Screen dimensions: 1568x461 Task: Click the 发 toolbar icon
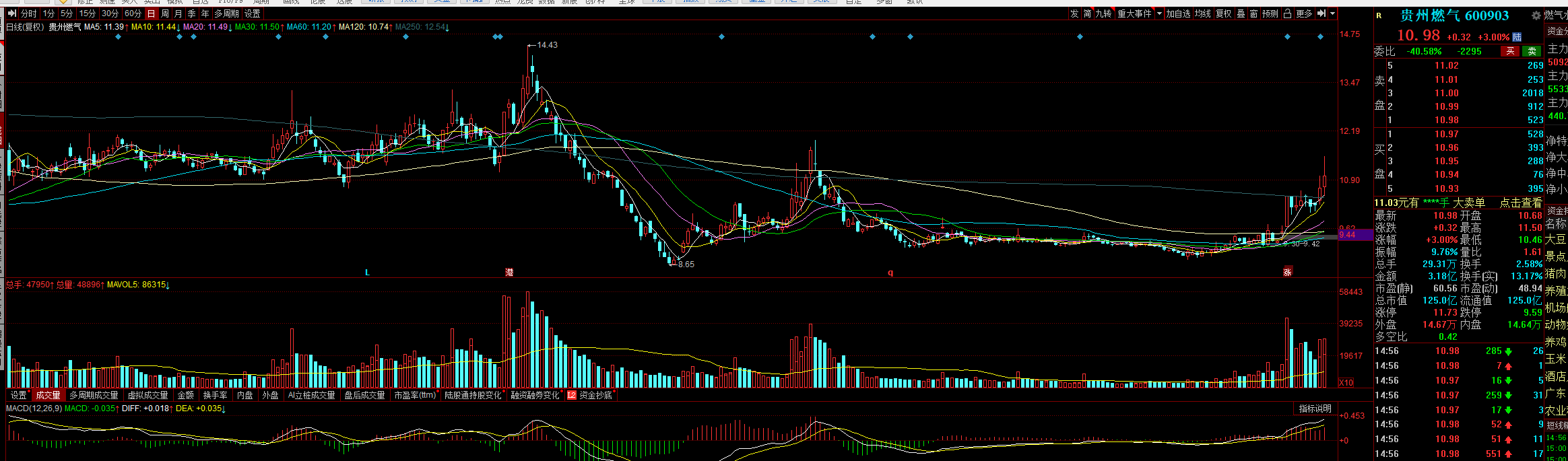coord(1074,13)
